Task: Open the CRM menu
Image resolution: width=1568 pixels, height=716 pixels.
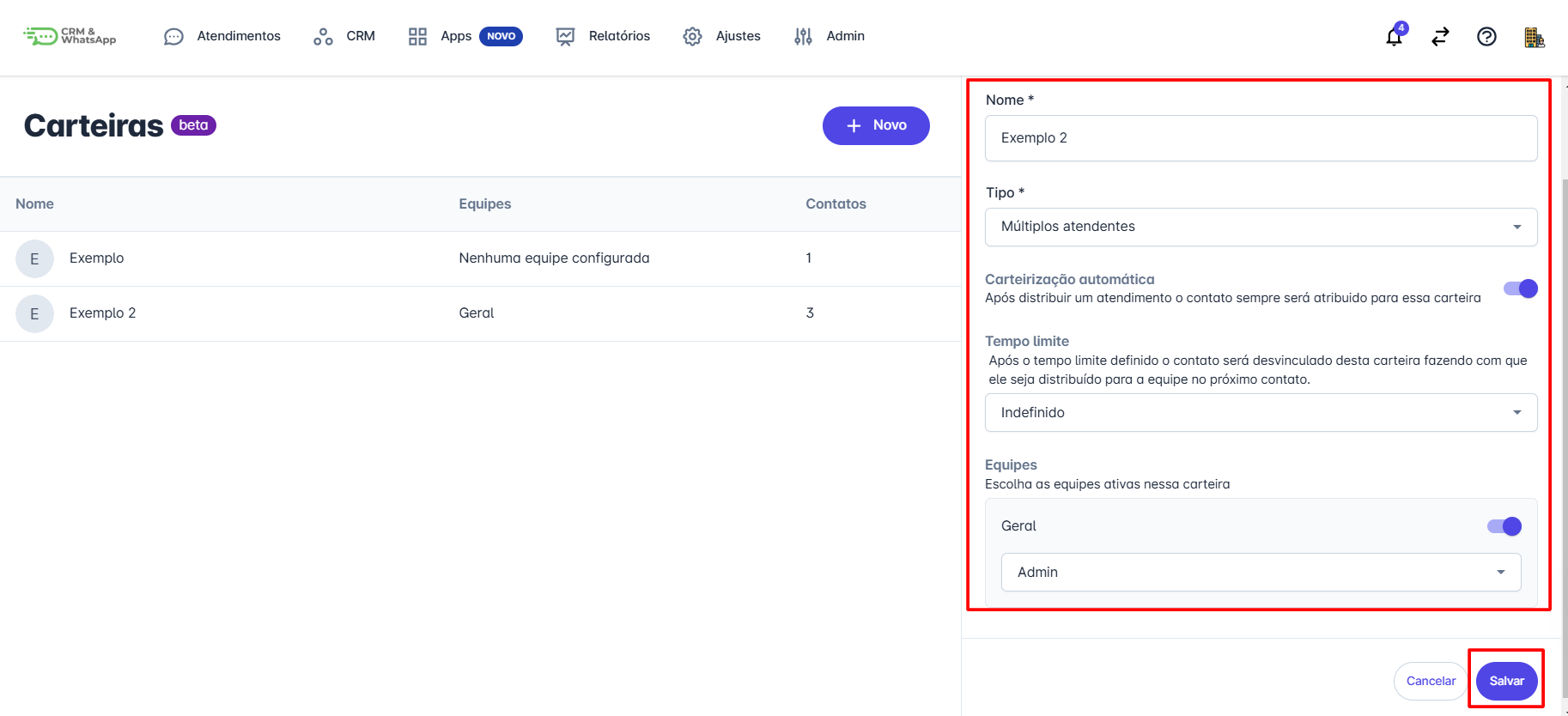Action: pos(344,36)
